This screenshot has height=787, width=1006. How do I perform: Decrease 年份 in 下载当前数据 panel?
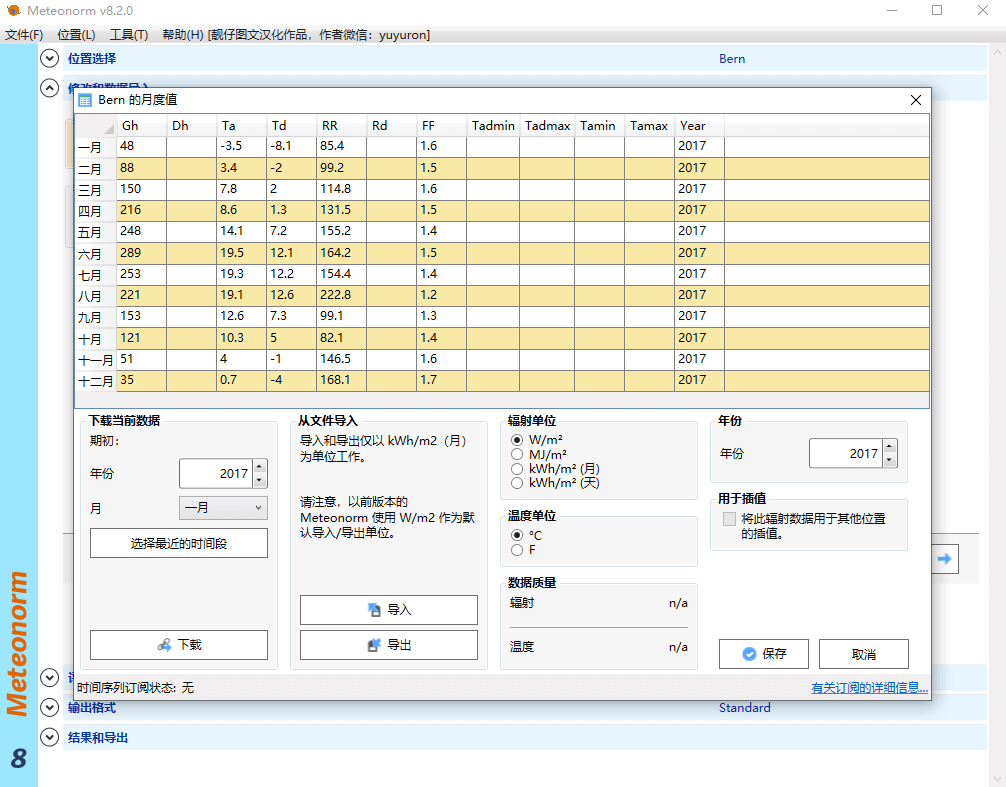(x=260, y=480)
